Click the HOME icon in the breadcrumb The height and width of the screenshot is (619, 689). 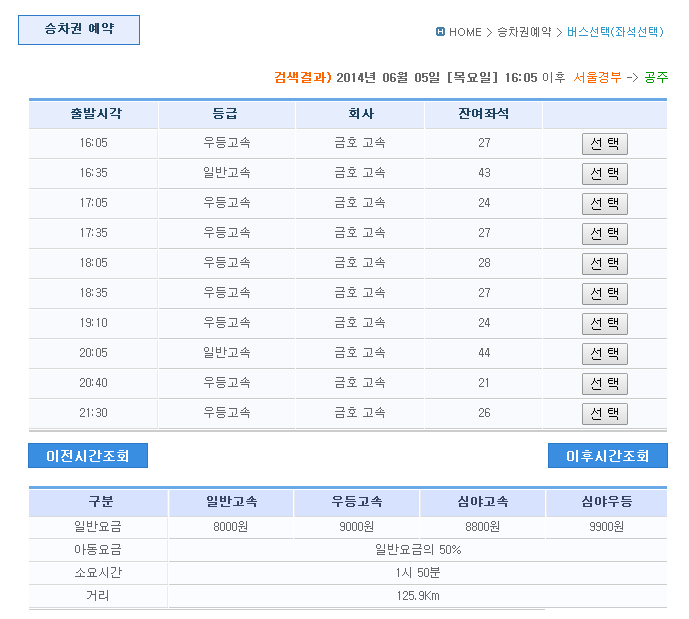440,32
